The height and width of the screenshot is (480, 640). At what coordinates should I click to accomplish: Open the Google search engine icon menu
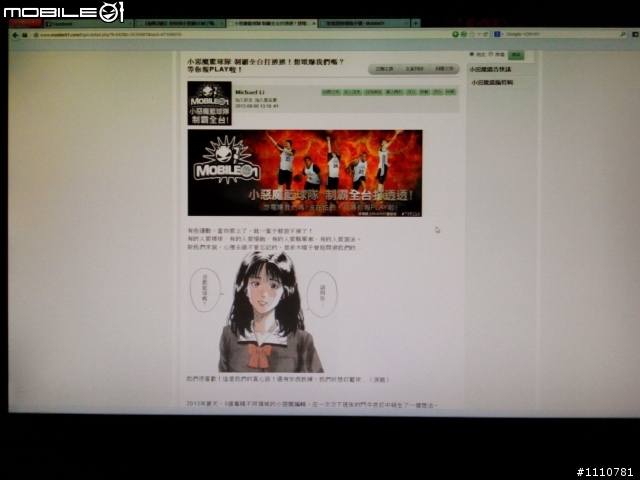tap(498, 34)
